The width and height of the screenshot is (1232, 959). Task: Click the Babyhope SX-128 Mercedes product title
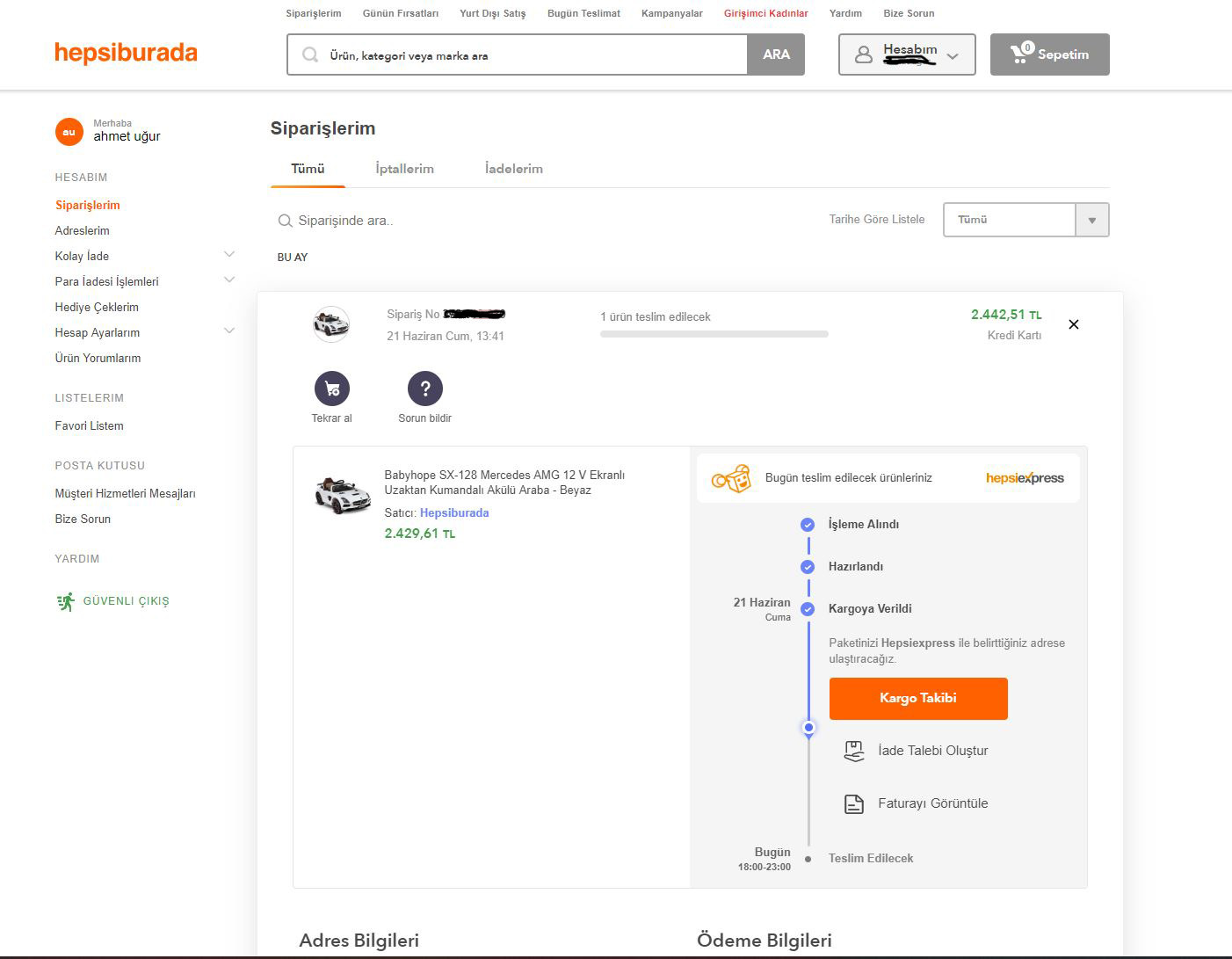pos(504,483)
